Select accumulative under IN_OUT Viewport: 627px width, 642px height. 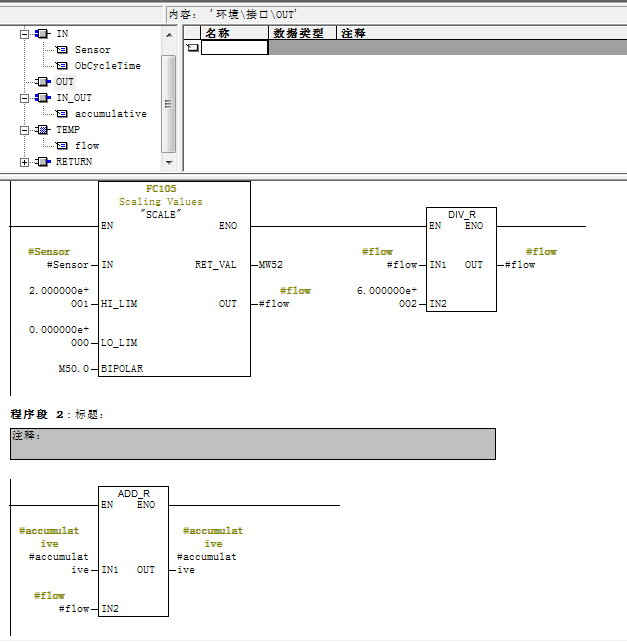pyautogui.click(x=111, y=114)
